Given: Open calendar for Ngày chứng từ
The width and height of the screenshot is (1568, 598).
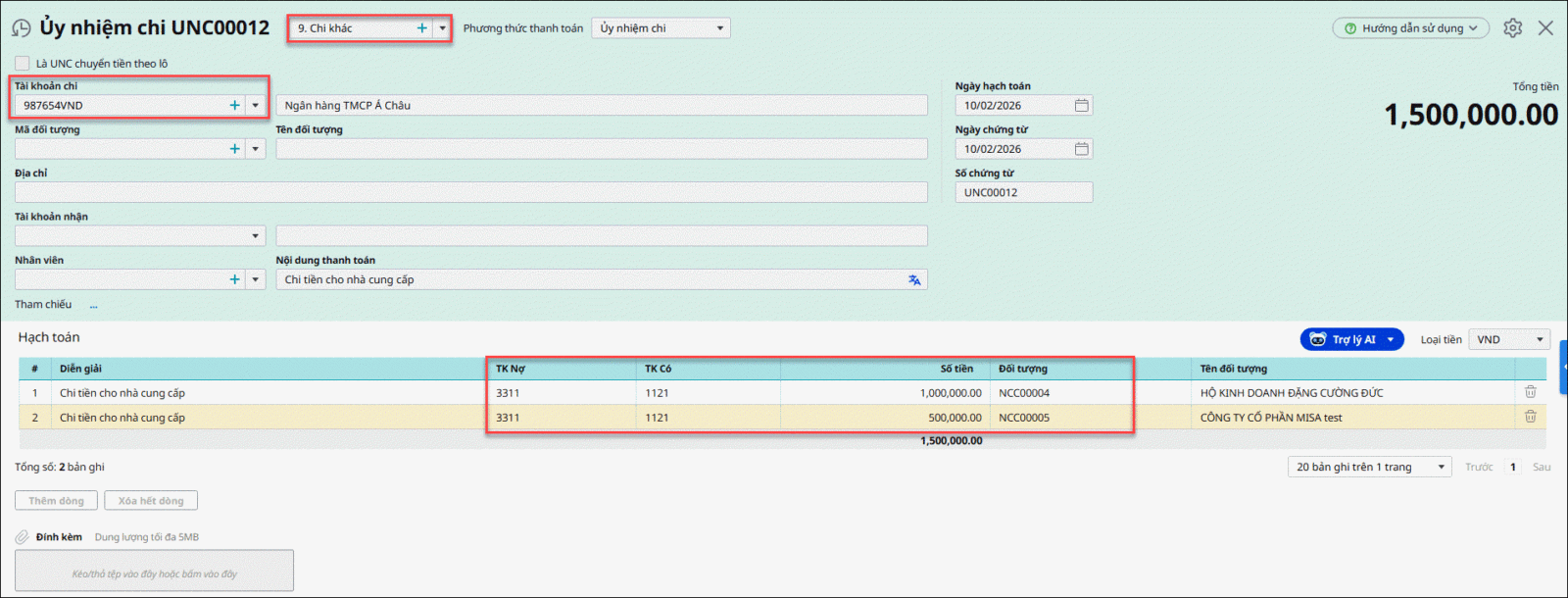Looking at the screenshot, I should click(x=1081, y=149).
